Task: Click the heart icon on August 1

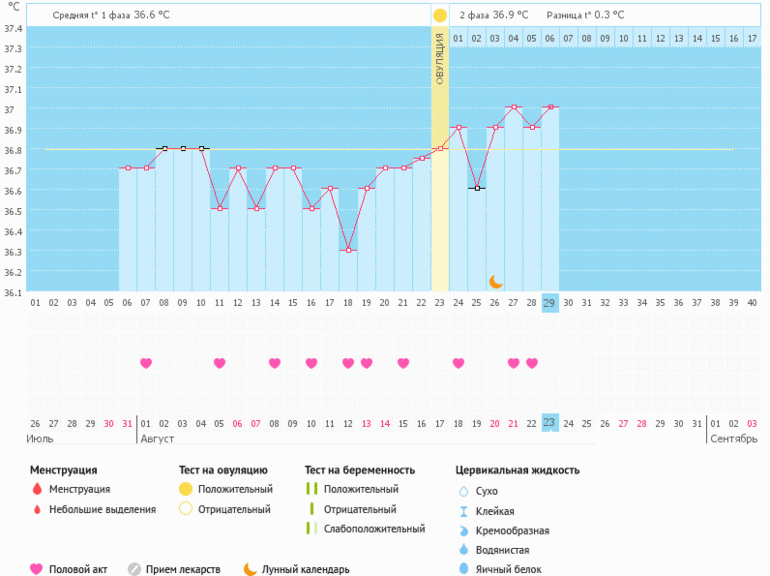Action: tap(146, 363)
